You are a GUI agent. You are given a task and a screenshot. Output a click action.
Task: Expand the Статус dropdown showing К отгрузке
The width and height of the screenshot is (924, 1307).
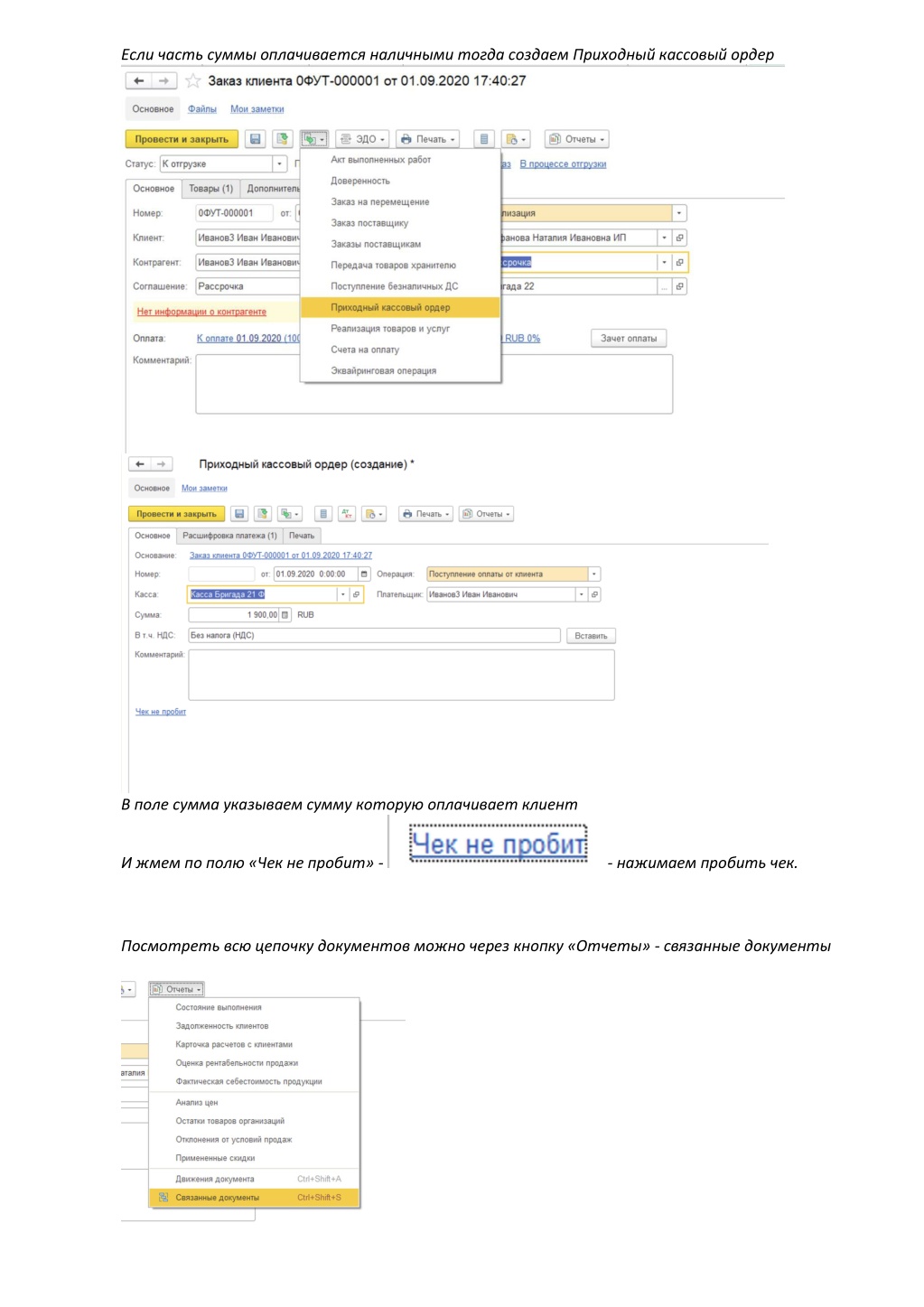point(280,164)
